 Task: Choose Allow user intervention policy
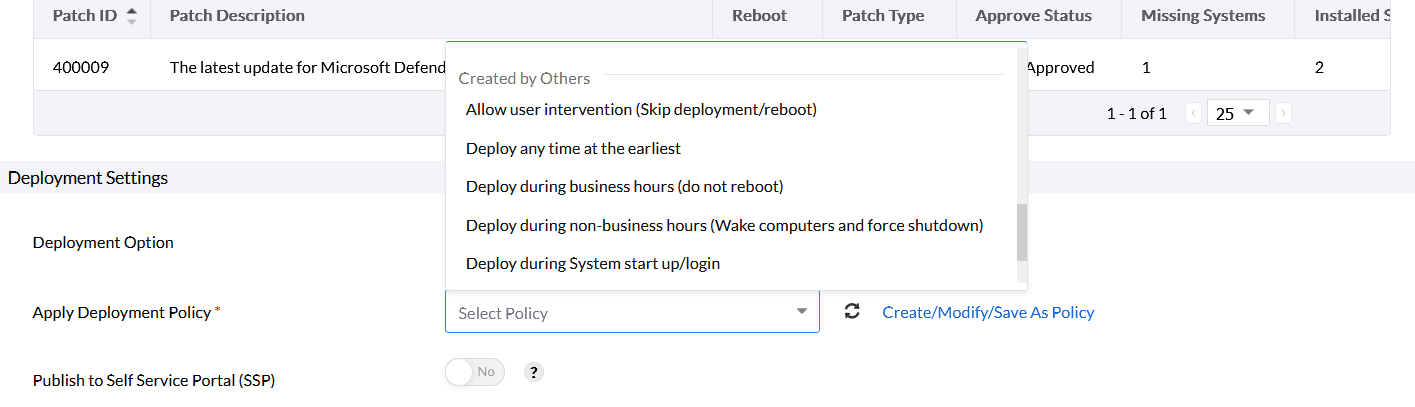[x=641, y=110]
